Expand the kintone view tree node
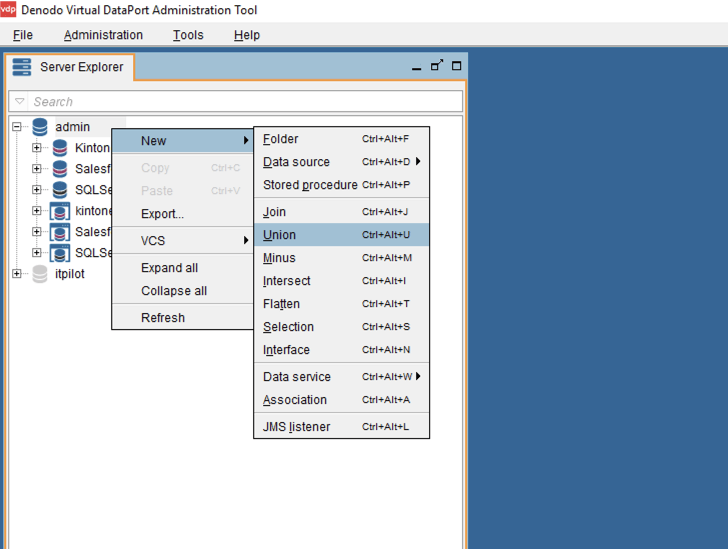This screenshot has height=549, width=728. coord(37,210)
